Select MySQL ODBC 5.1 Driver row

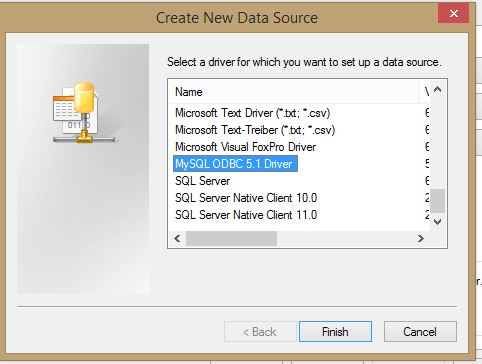[x=235, y=164]
